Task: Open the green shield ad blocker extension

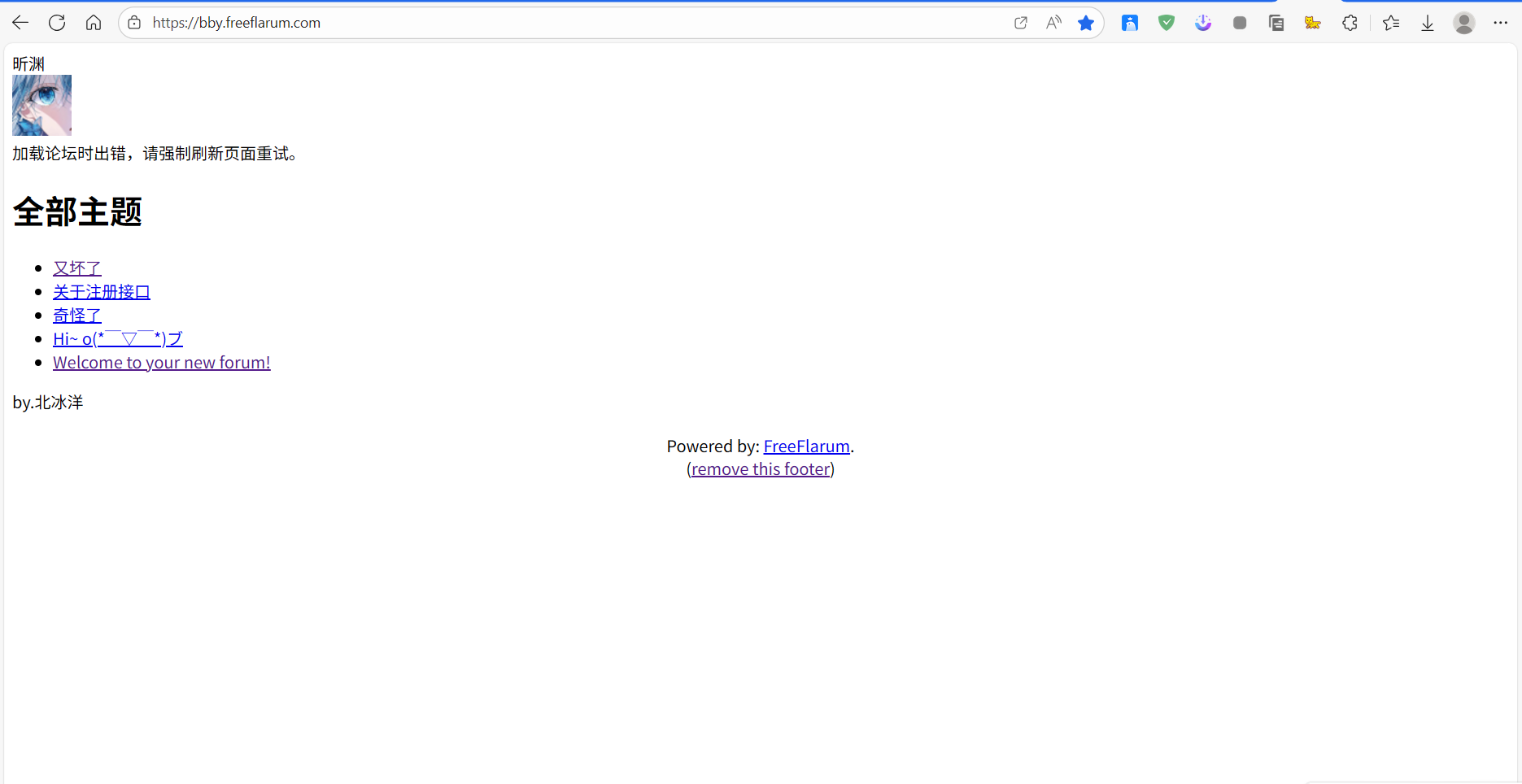Action: pos(1167,23)
